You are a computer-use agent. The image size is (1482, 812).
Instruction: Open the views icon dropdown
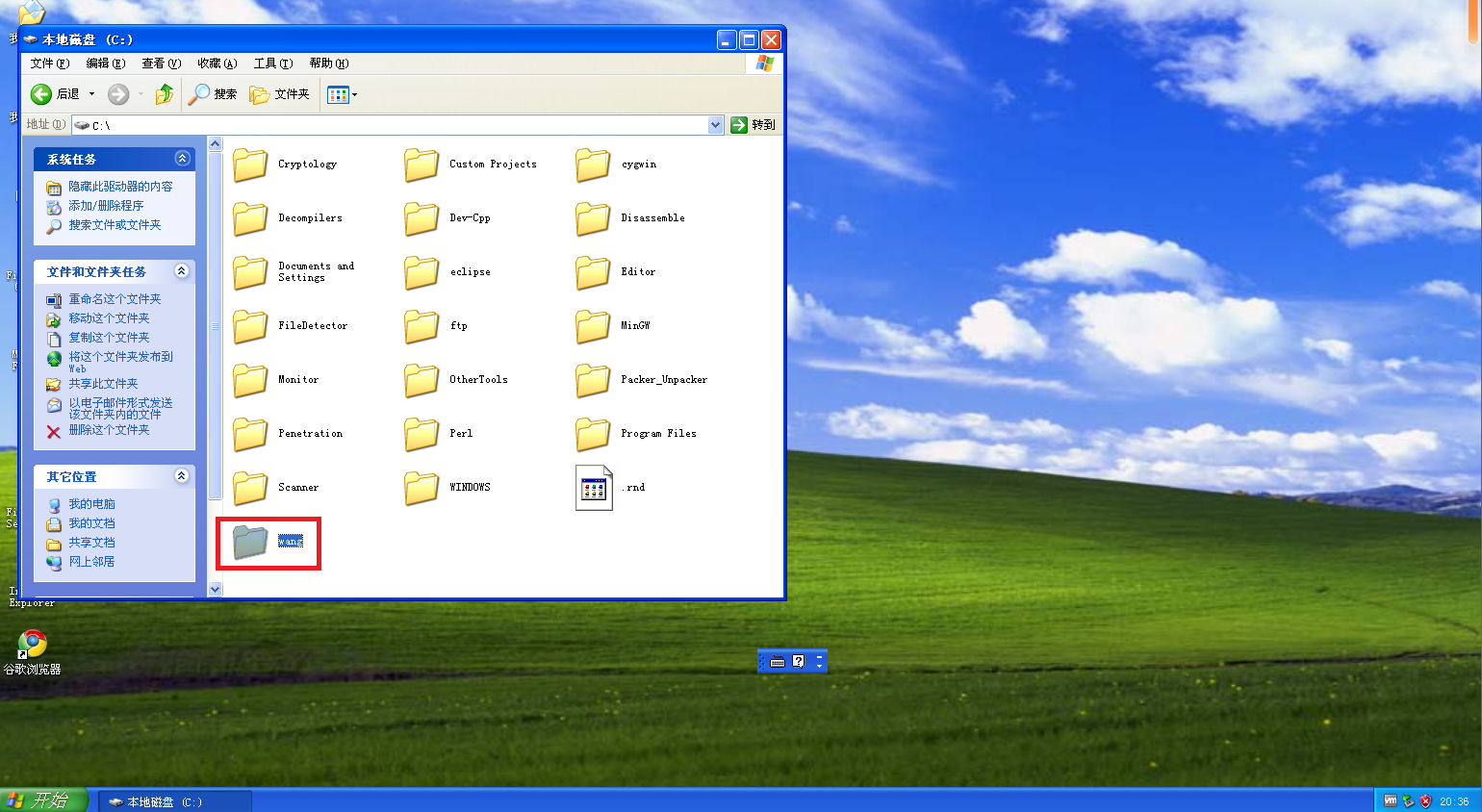click(x=342, y=94)
